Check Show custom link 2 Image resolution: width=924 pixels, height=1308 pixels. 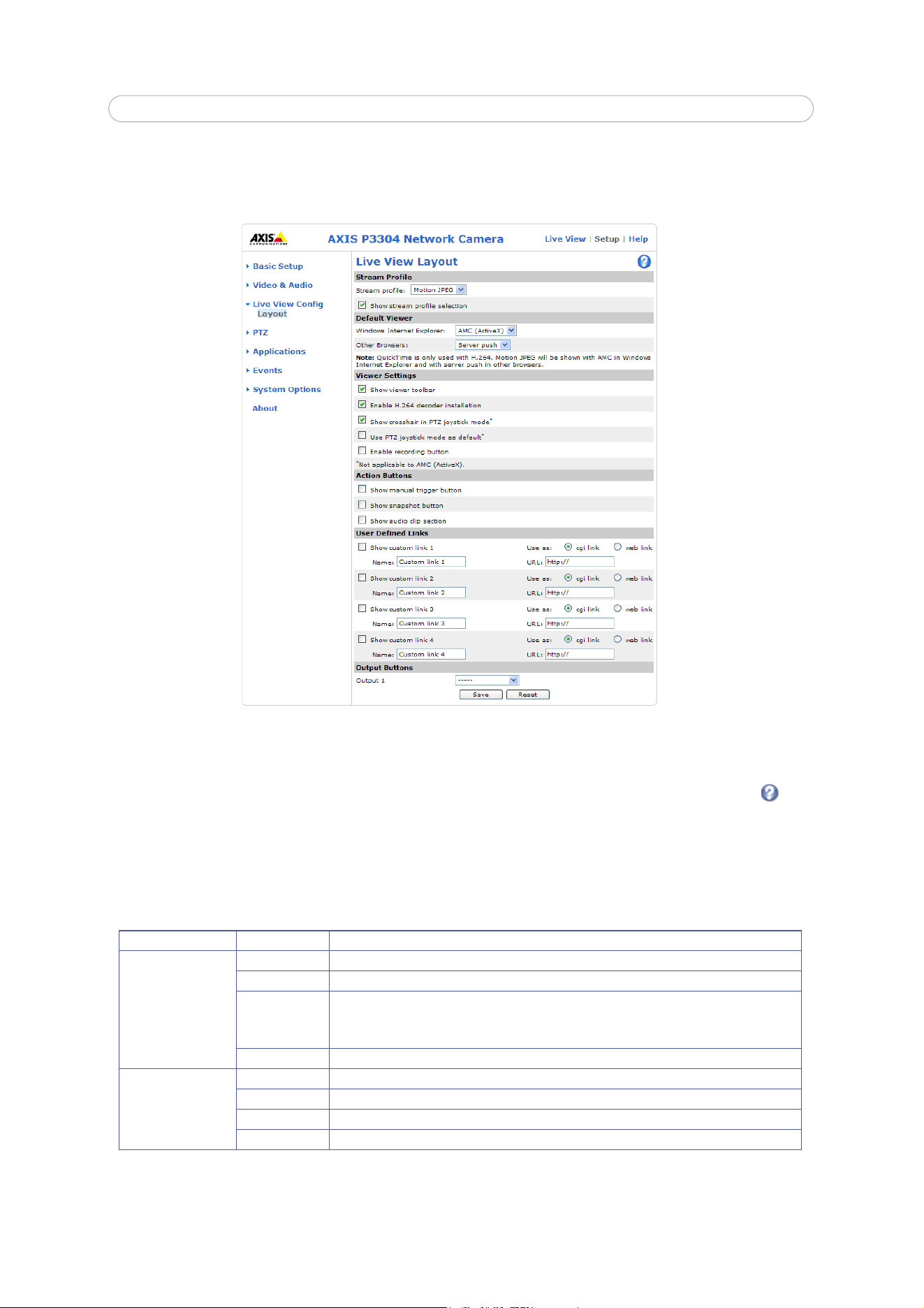(362, 578)
